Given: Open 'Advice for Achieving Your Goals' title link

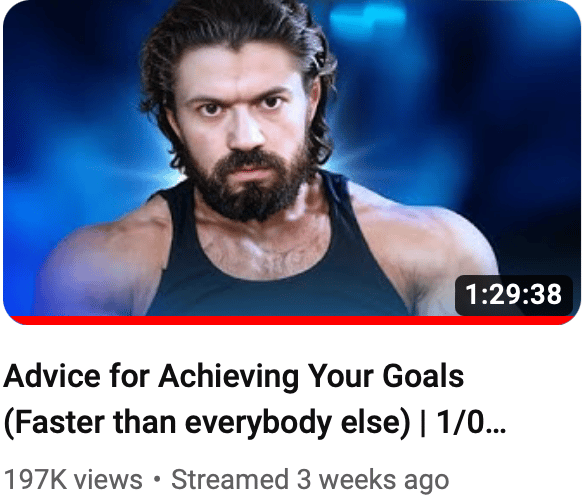Looking at the screenshot, I should pos(234,376).
